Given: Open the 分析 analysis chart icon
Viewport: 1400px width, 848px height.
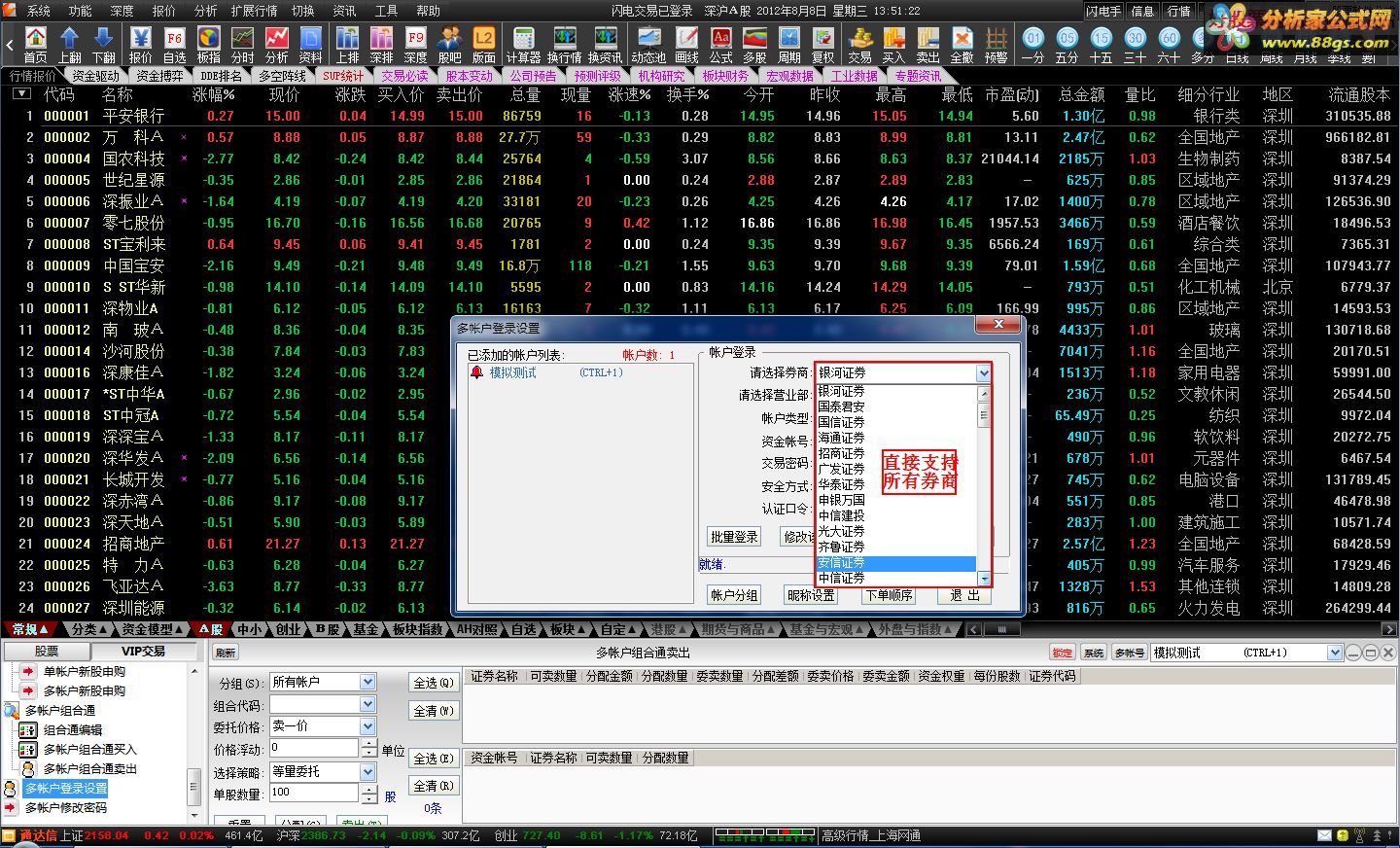Looking at the screenshot, I should point(277,44).
